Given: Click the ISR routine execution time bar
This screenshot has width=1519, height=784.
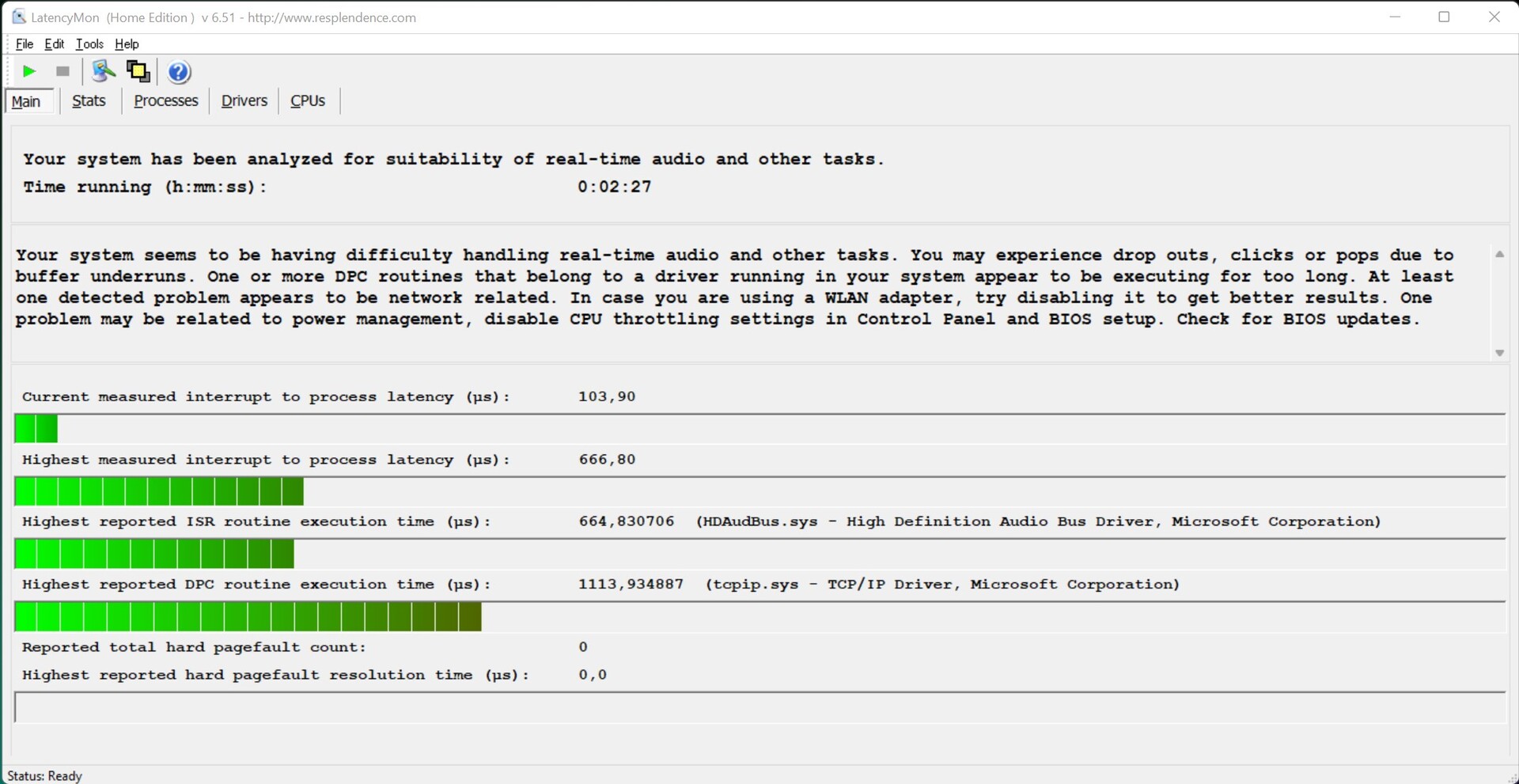Looking at the screenshot, I should point(759,554).
